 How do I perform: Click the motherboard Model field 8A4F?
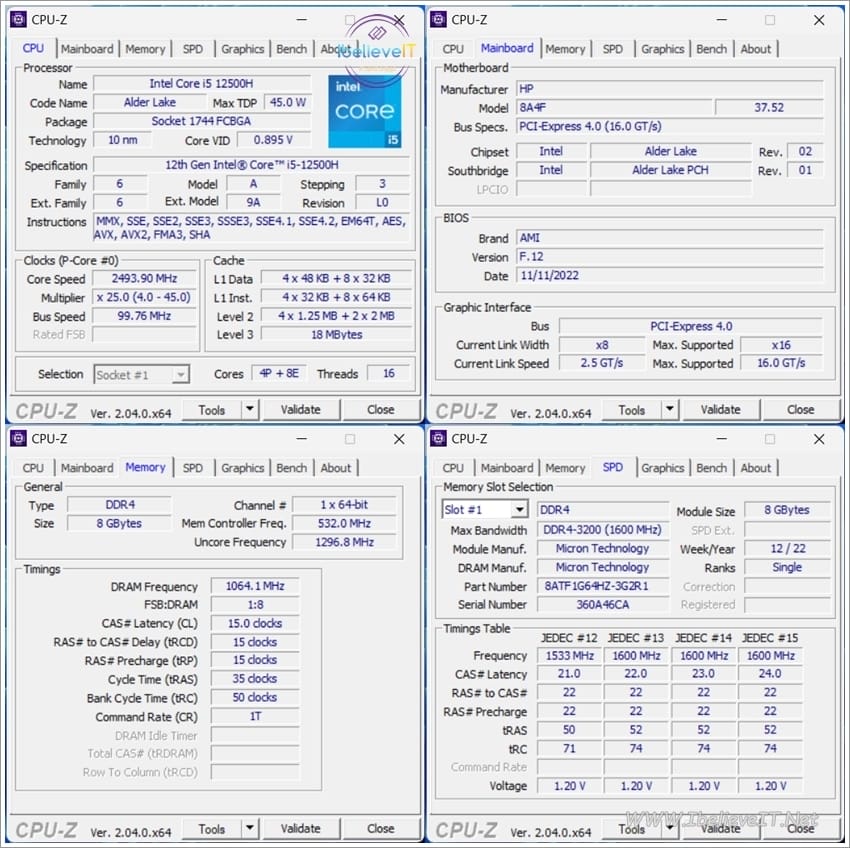pos(613,107)
